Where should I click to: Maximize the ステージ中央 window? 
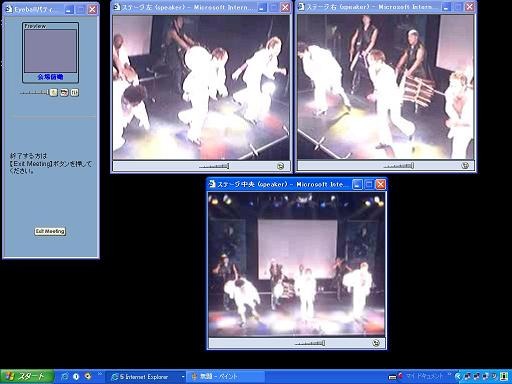point(369,184)
